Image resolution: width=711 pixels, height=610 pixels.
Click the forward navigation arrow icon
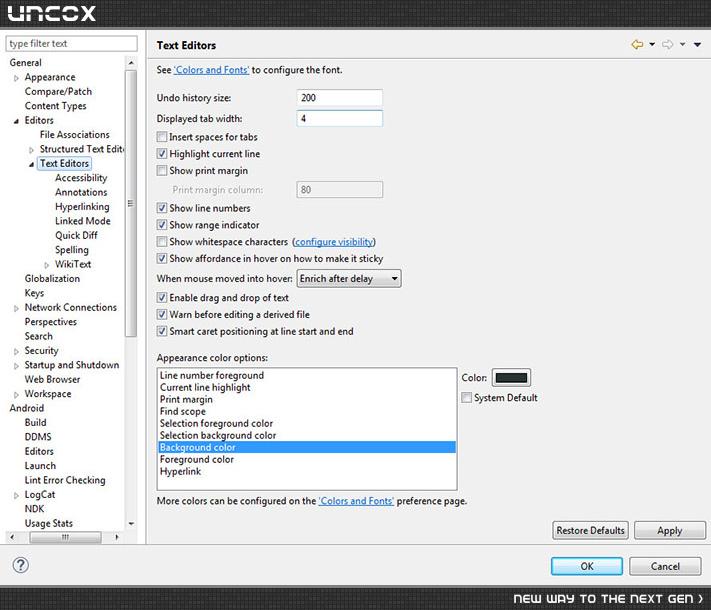(667, 44)
